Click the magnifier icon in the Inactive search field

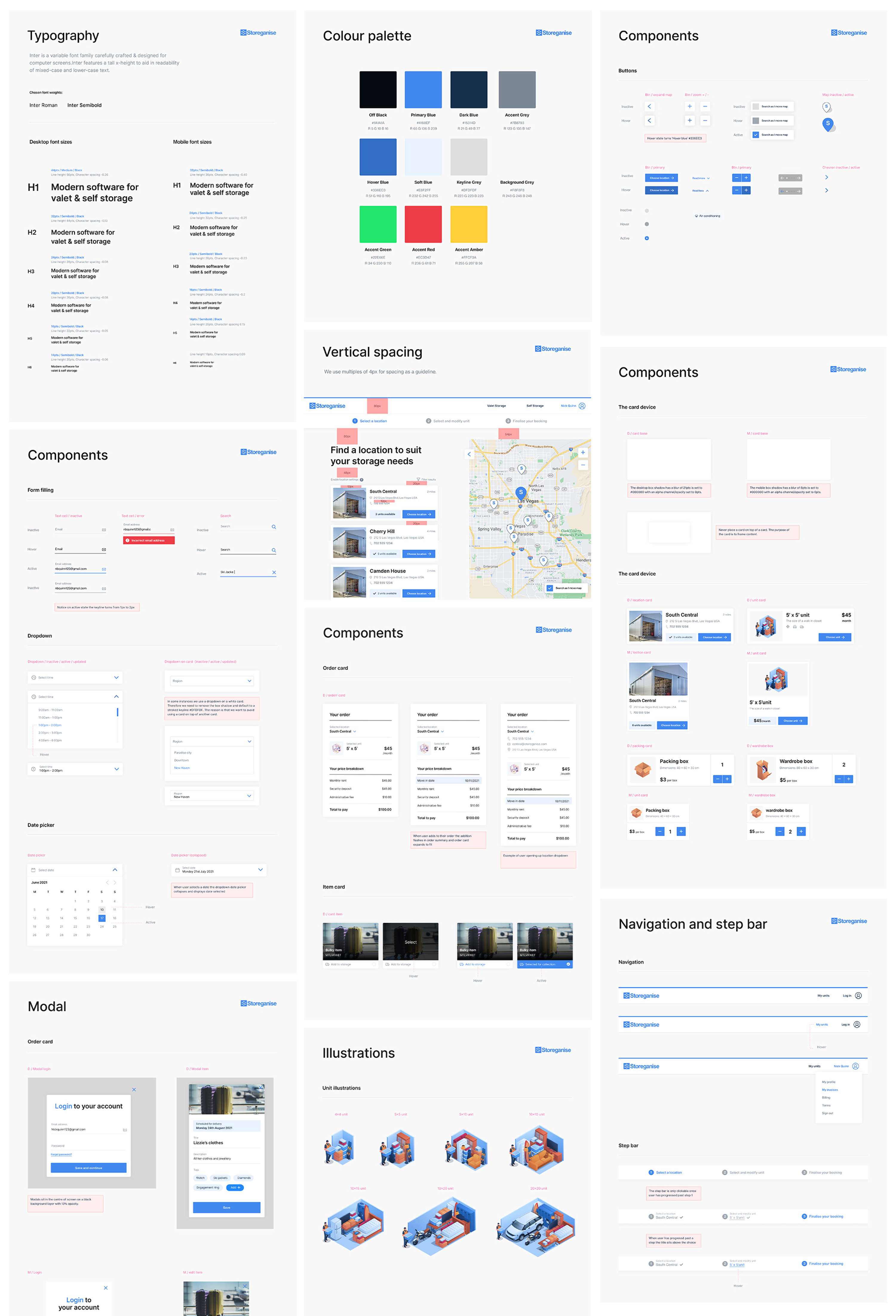tap(274, 527)
